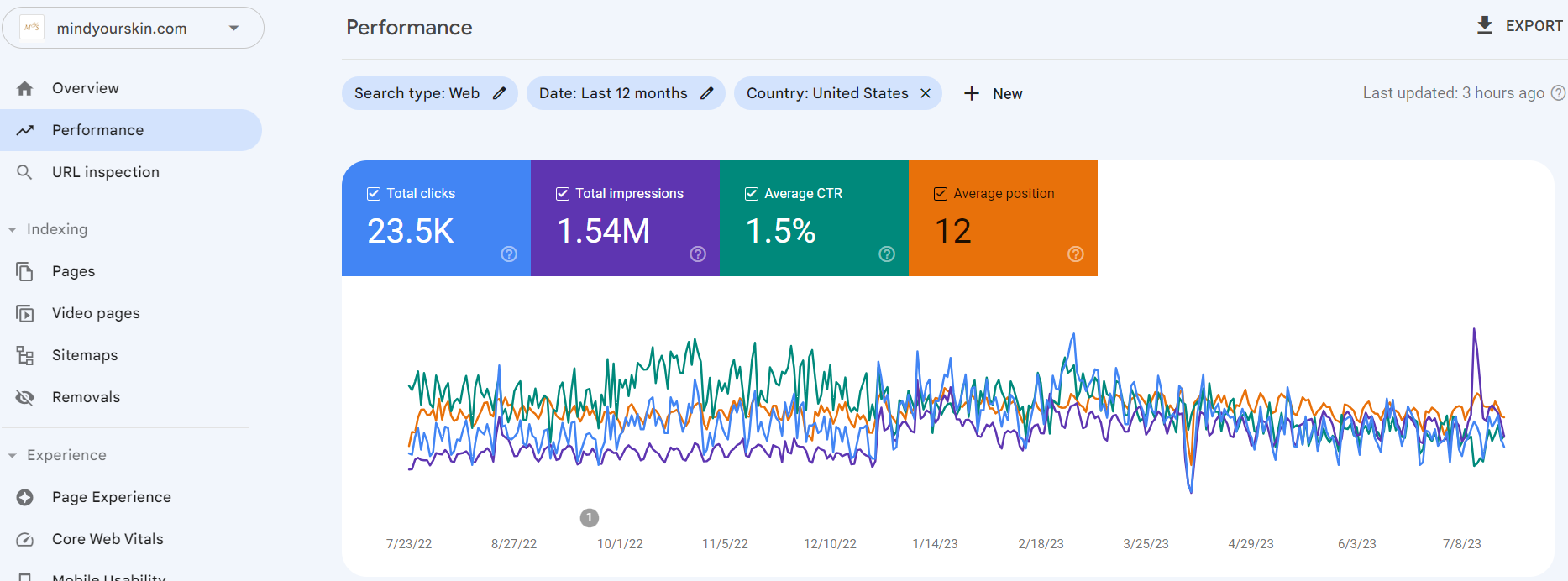Collapse the Indexing section
Image resolution: width=1568 pixels, height=581 pixels.
point(13,229)
